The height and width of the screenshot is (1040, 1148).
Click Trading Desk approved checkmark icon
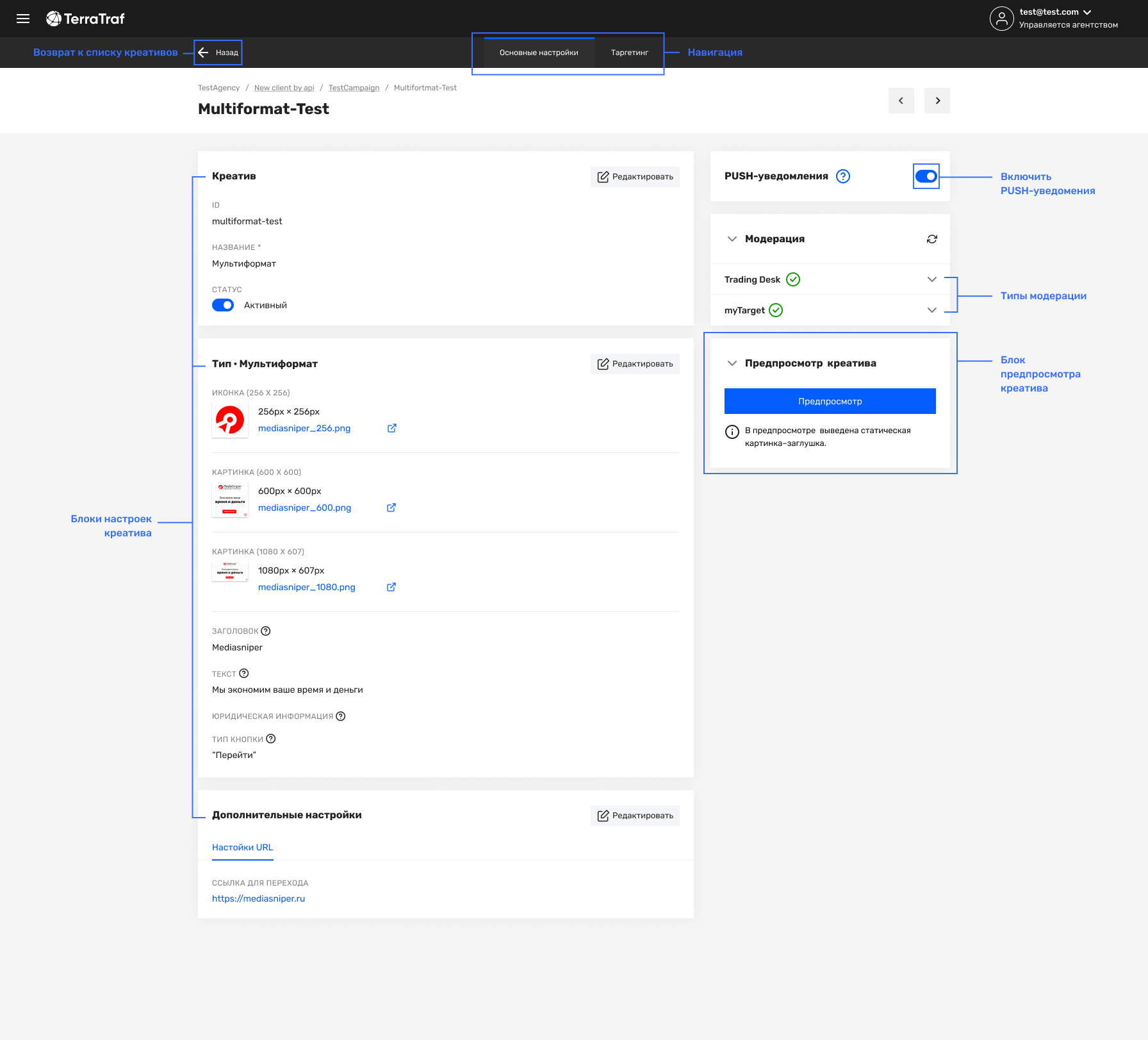tap(793, 279)
